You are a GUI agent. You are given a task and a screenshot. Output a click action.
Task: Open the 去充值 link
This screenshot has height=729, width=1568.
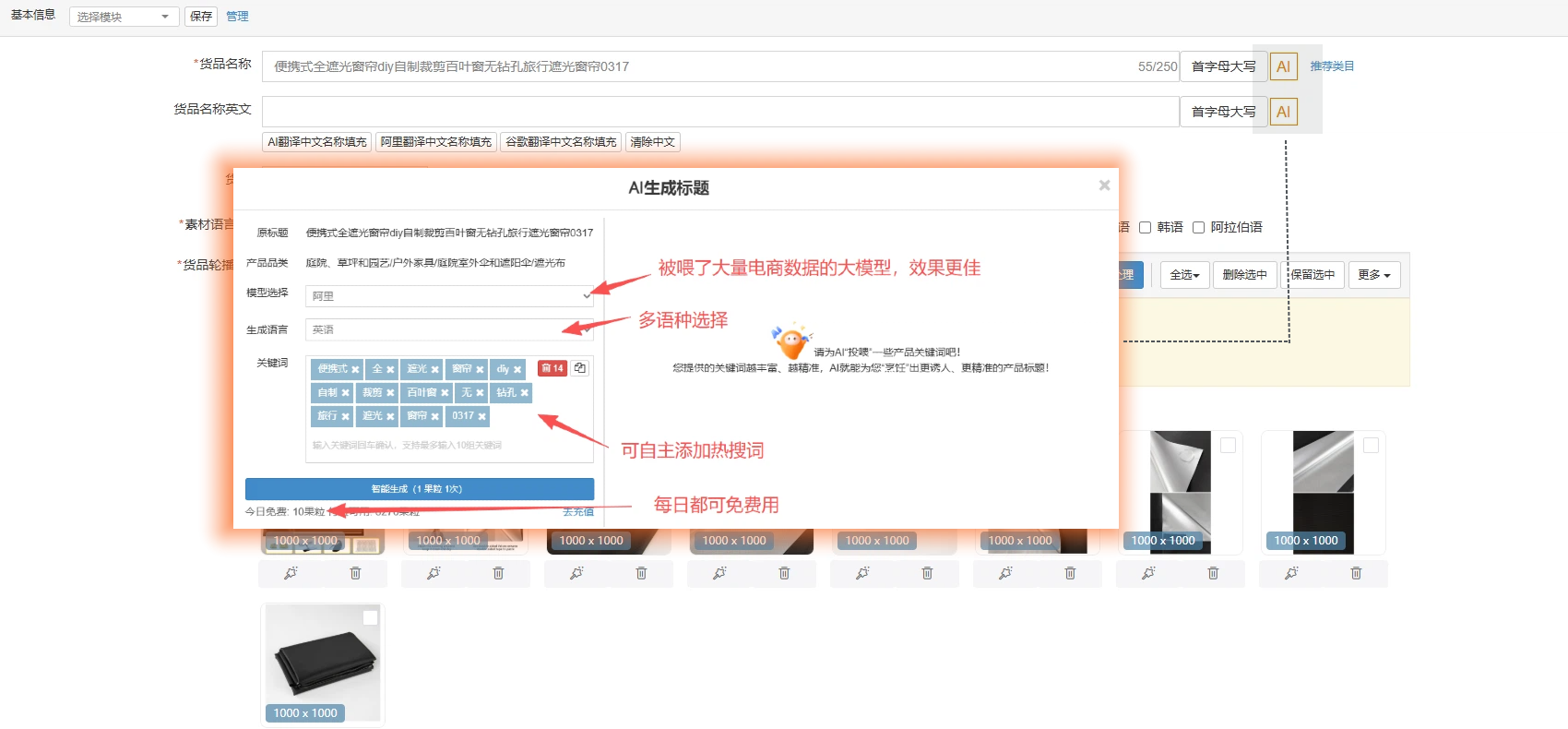pyautogui.click(x=578, y=512)
